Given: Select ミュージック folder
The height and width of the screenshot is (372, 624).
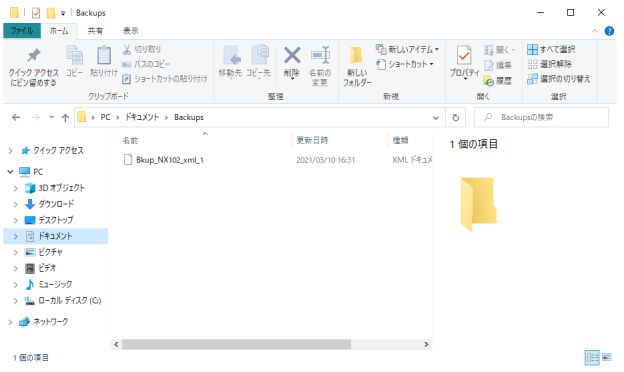Looking at the screenshot, I should tap(55, 284).
